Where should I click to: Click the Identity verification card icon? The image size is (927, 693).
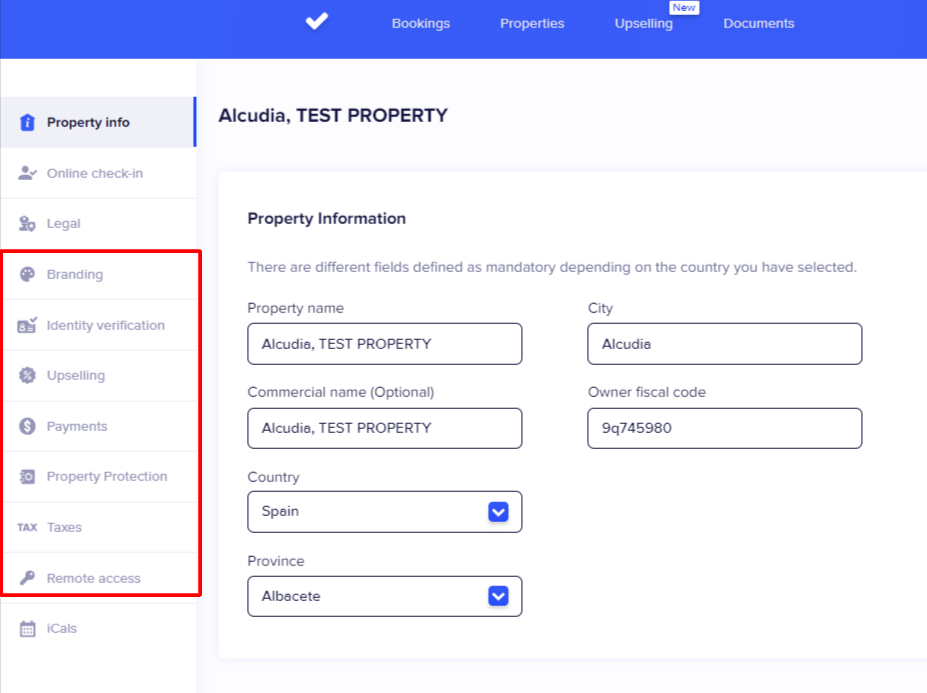point(28,325)
